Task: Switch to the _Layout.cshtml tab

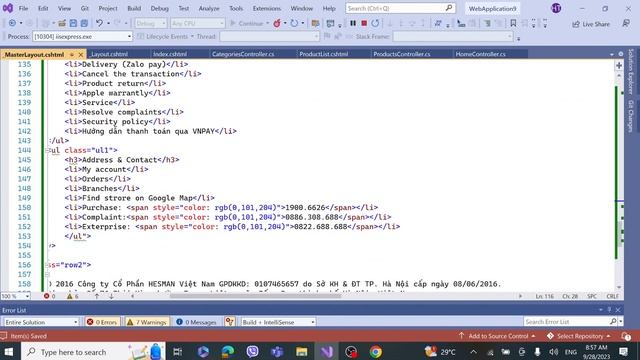Action: [109, 54]
